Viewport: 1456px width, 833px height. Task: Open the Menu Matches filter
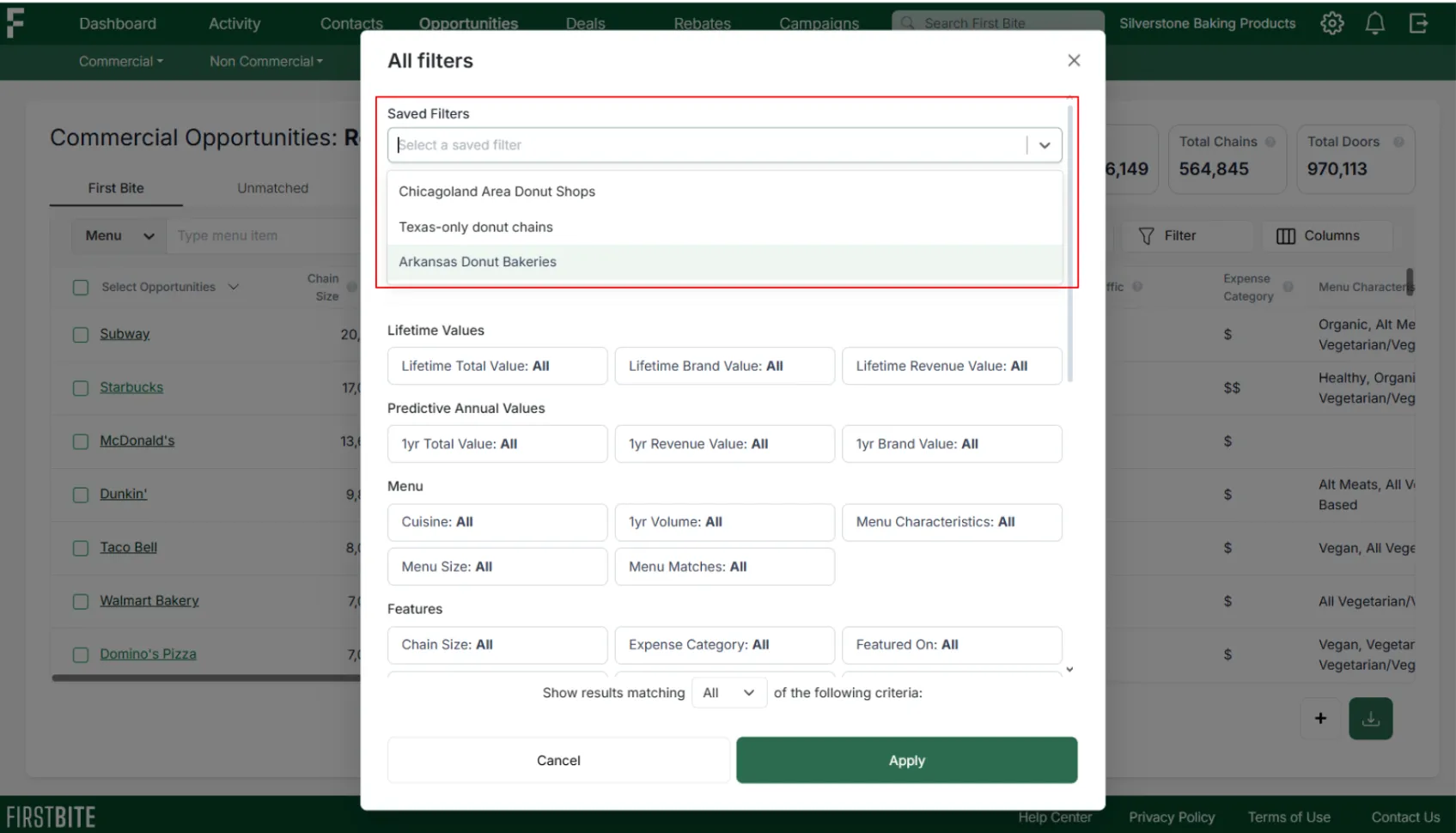click(x=725, y=567)
